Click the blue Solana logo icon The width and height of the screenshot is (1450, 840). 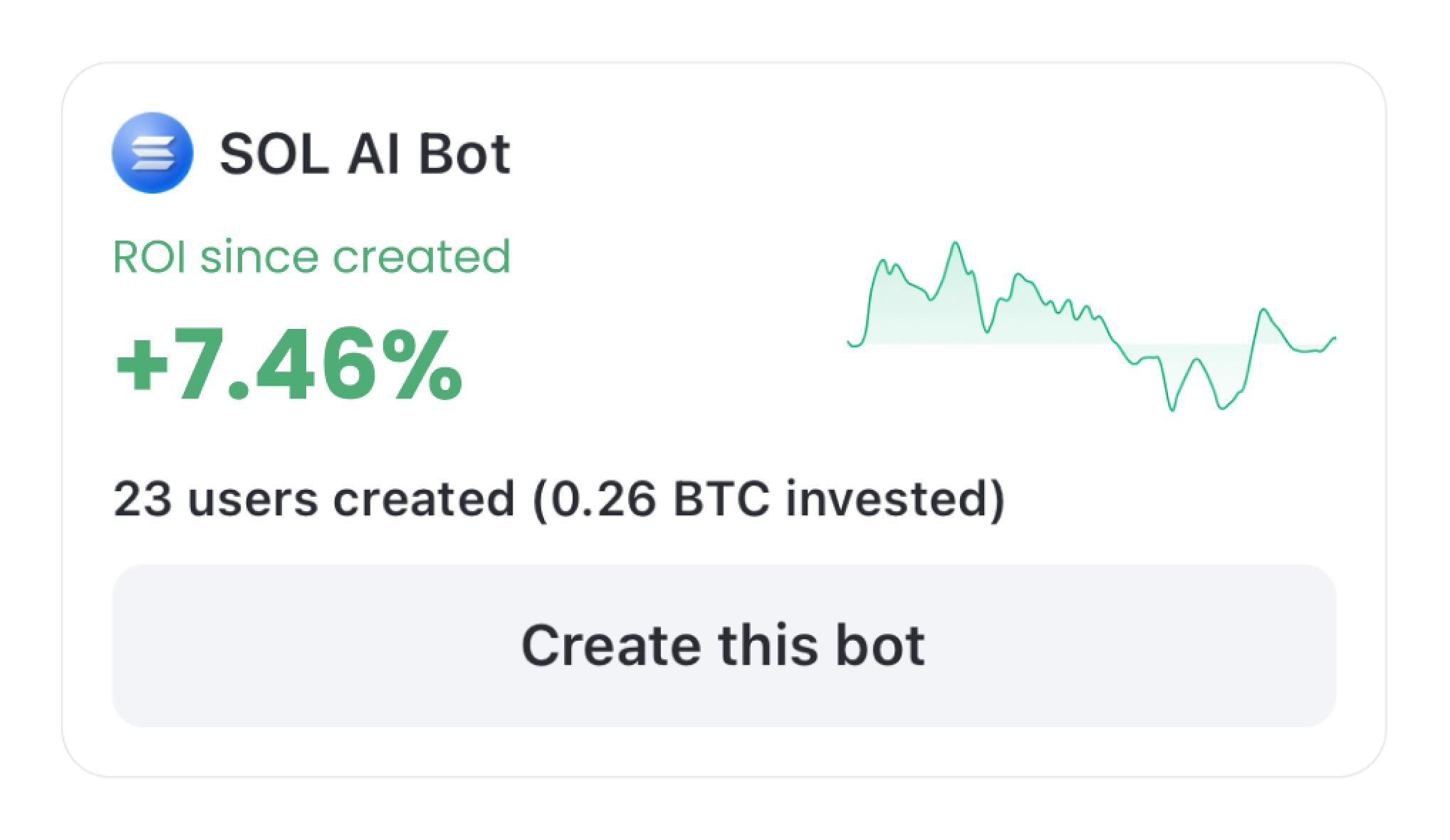pos(152,153)
